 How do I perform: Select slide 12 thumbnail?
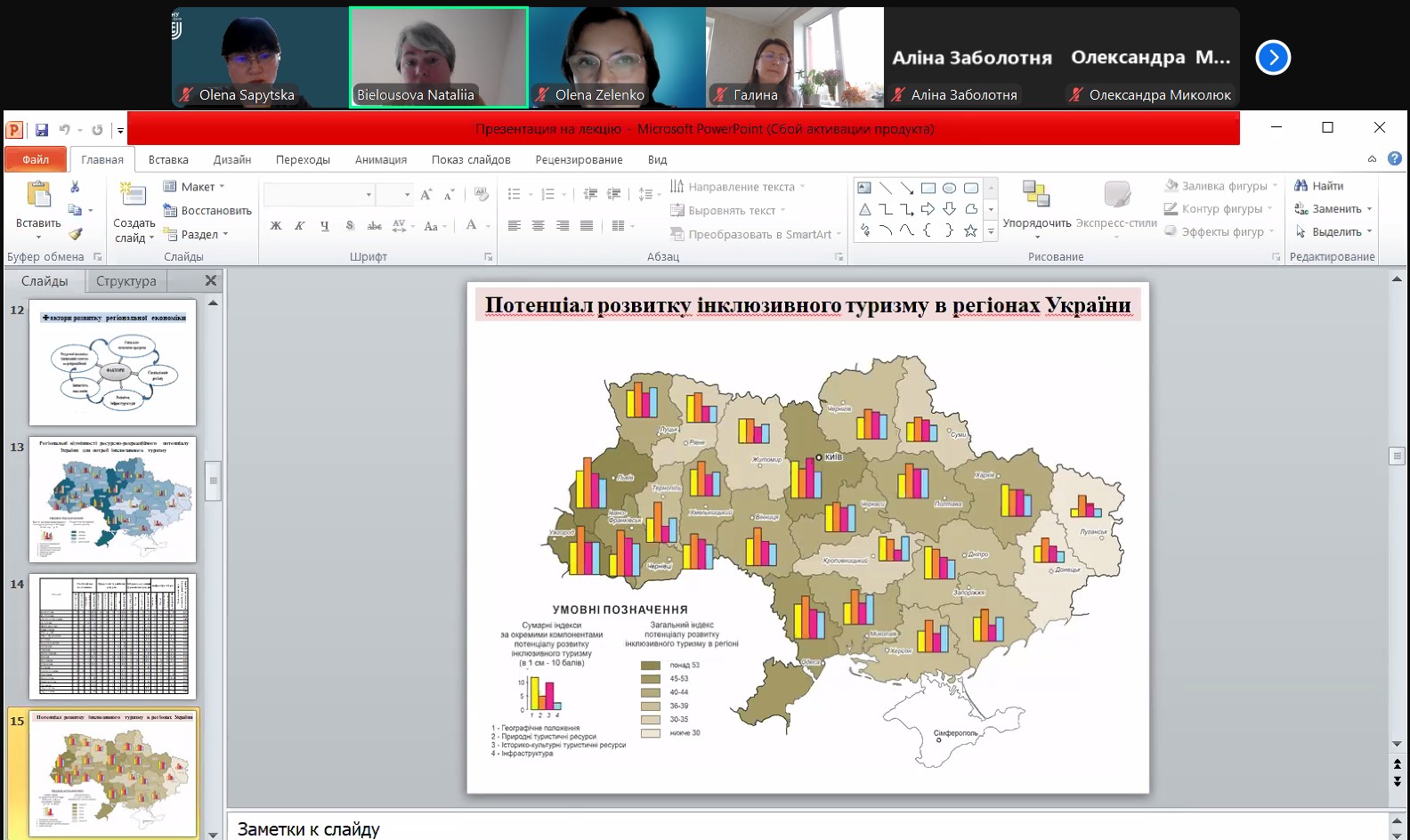pos(112,362)
